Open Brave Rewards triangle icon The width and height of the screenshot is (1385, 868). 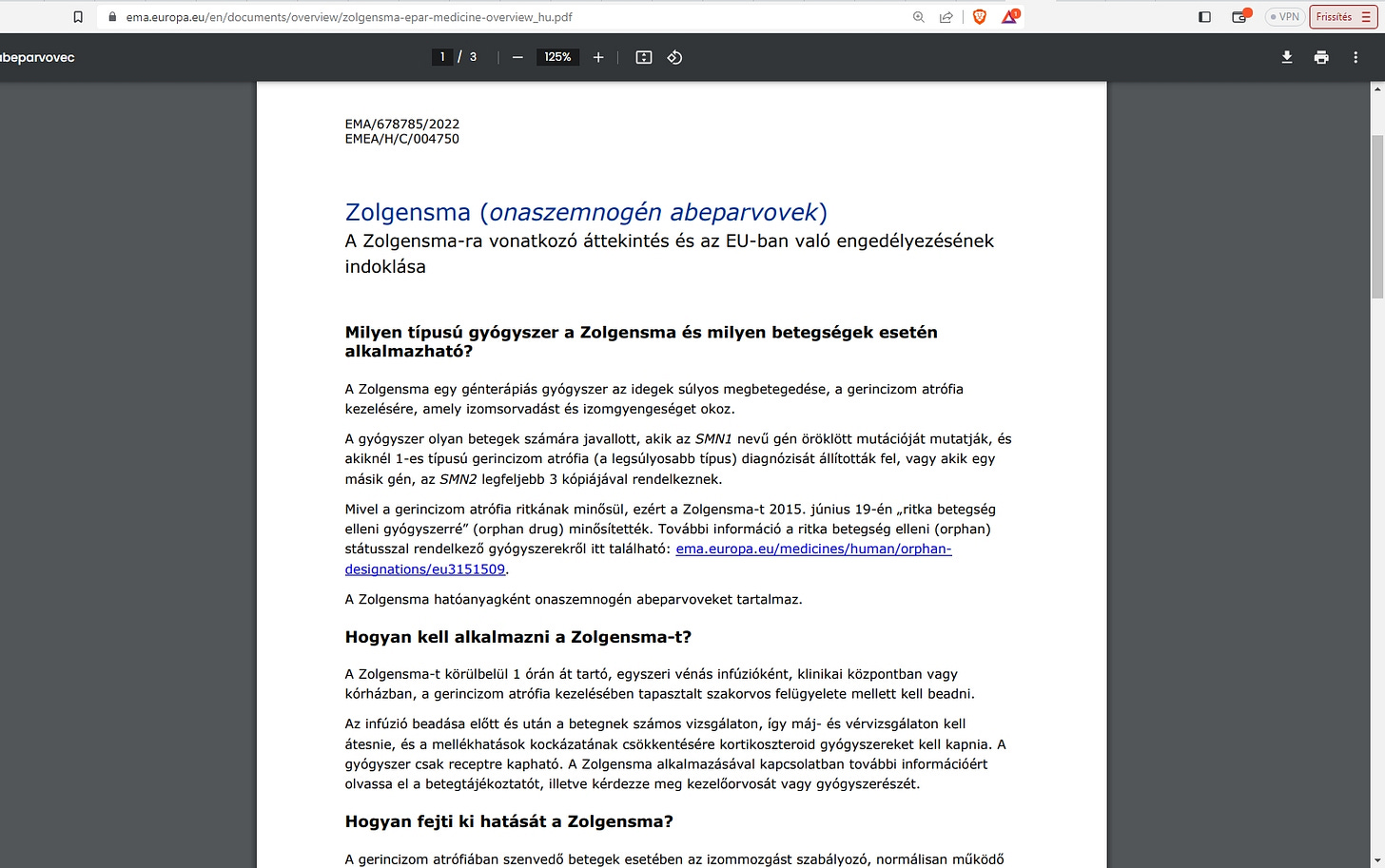point(1009,16)
